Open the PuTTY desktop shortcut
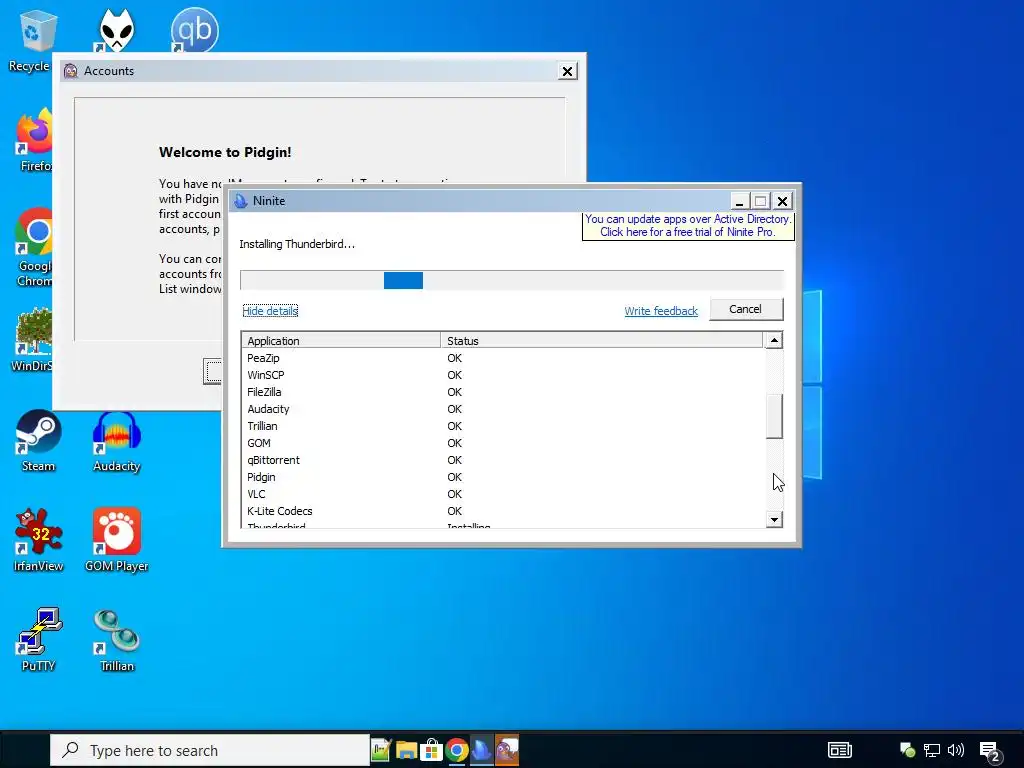1024x768 pixels. click(39, 640)
